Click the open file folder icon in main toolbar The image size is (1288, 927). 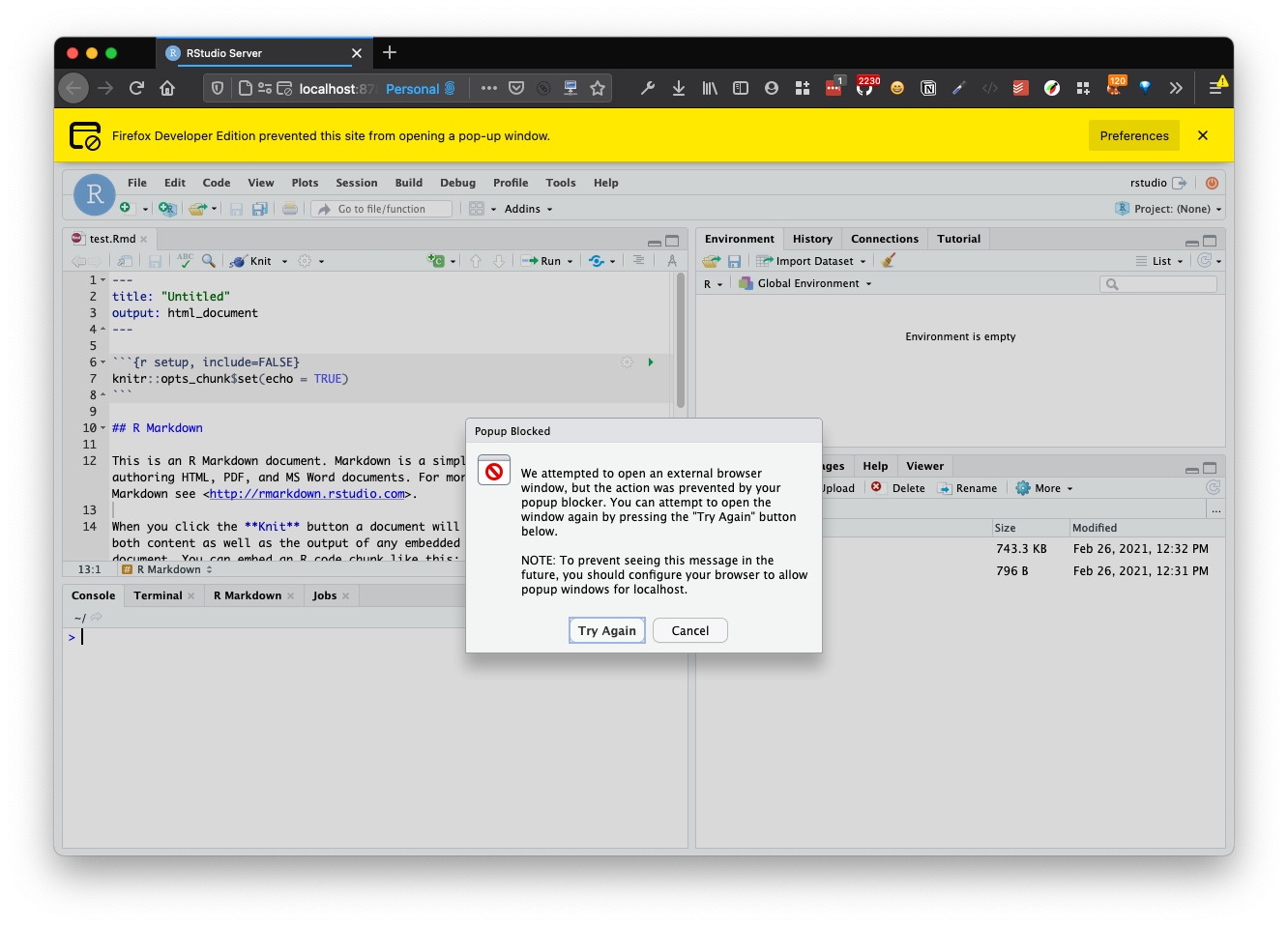coord(198,209)
